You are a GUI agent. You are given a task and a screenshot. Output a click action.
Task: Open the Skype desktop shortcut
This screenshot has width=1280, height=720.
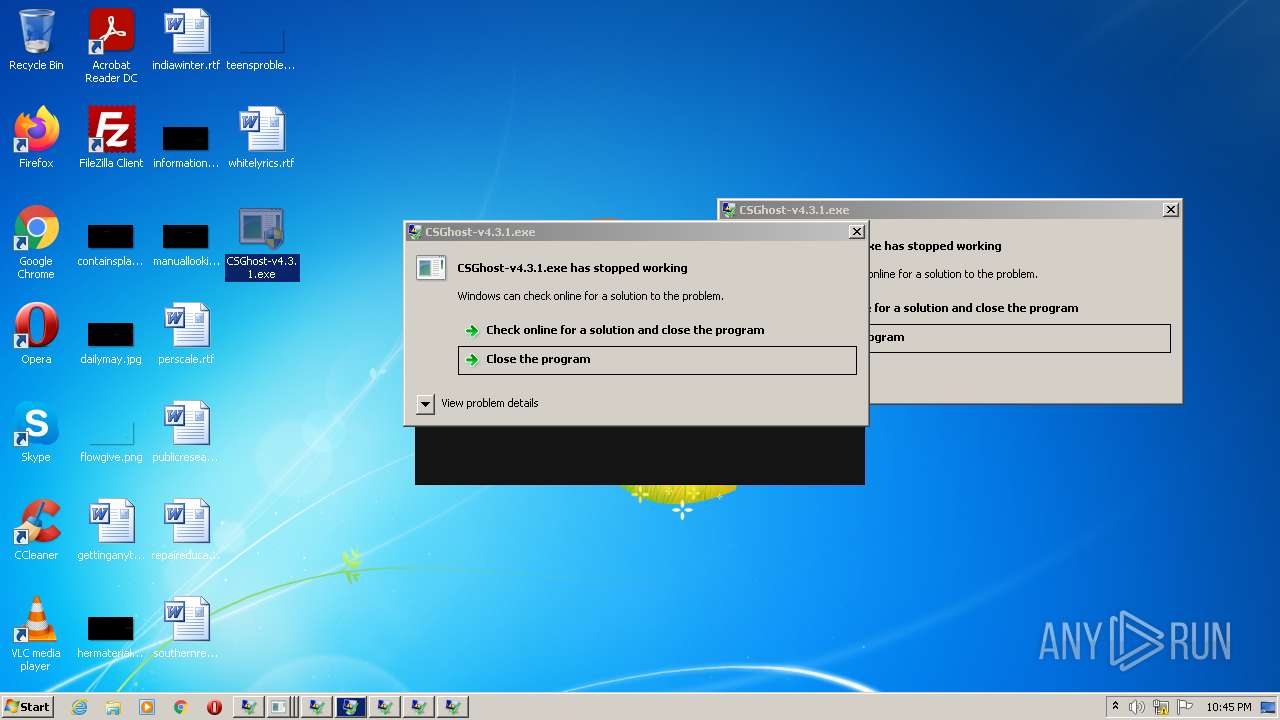36,432
